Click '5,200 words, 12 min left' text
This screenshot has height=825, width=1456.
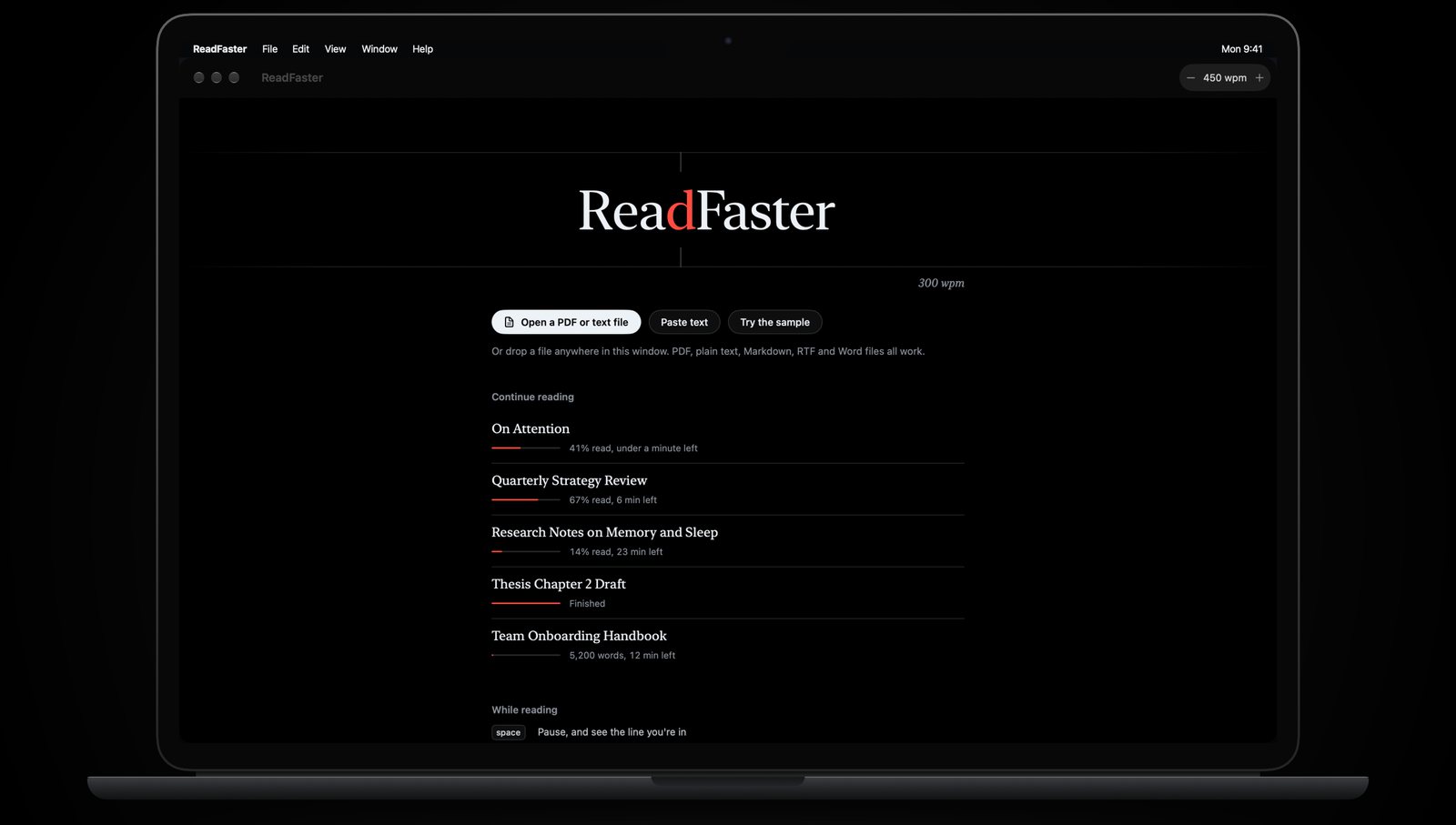pos(622,656)
